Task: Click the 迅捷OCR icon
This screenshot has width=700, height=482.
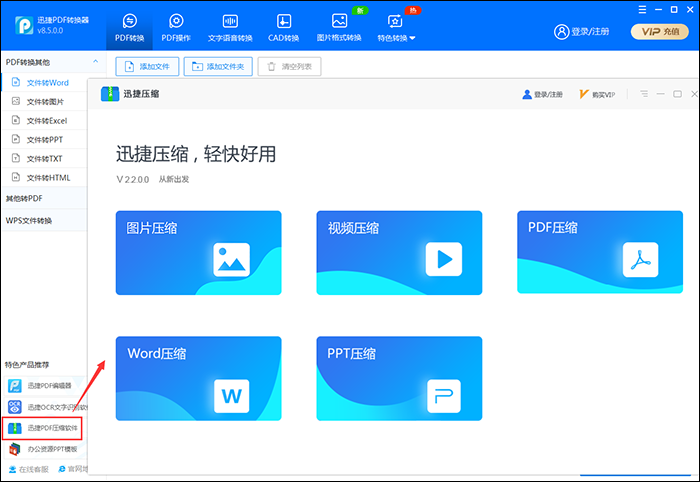Action: pyautogui.click(x=15, y=407)
